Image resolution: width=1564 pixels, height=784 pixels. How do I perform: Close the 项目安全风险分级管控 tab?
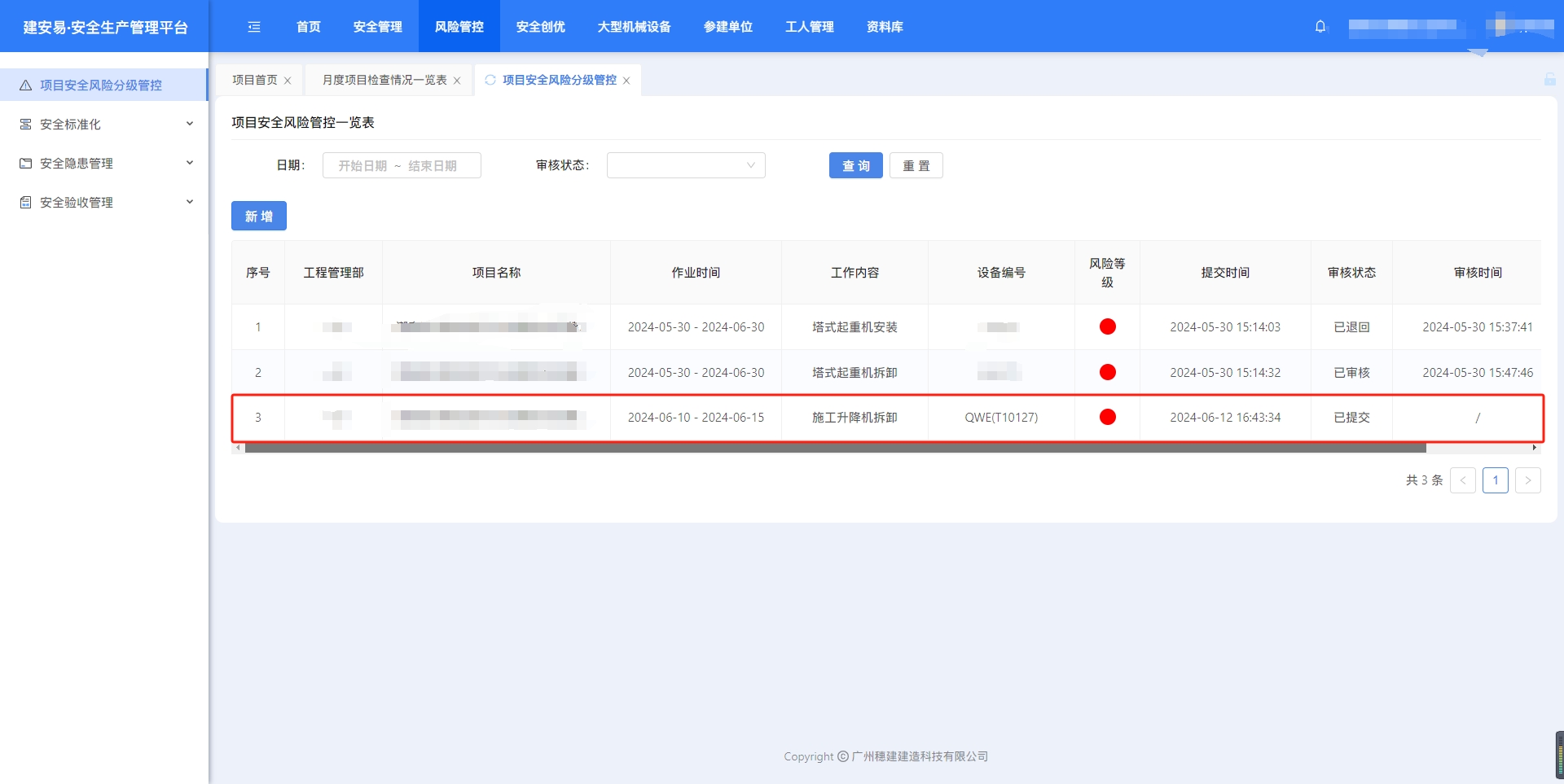tap(626, 81)
